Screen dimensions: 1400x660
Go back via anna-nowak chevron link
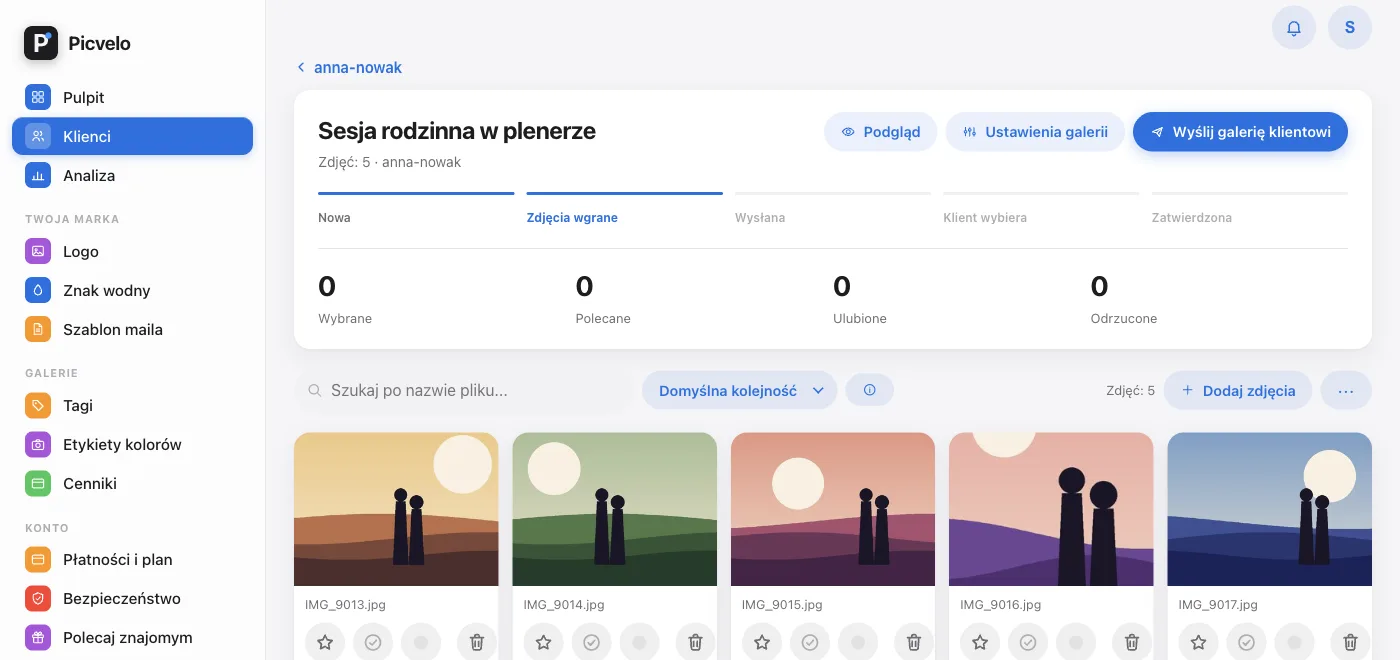[x=349, y=67]
